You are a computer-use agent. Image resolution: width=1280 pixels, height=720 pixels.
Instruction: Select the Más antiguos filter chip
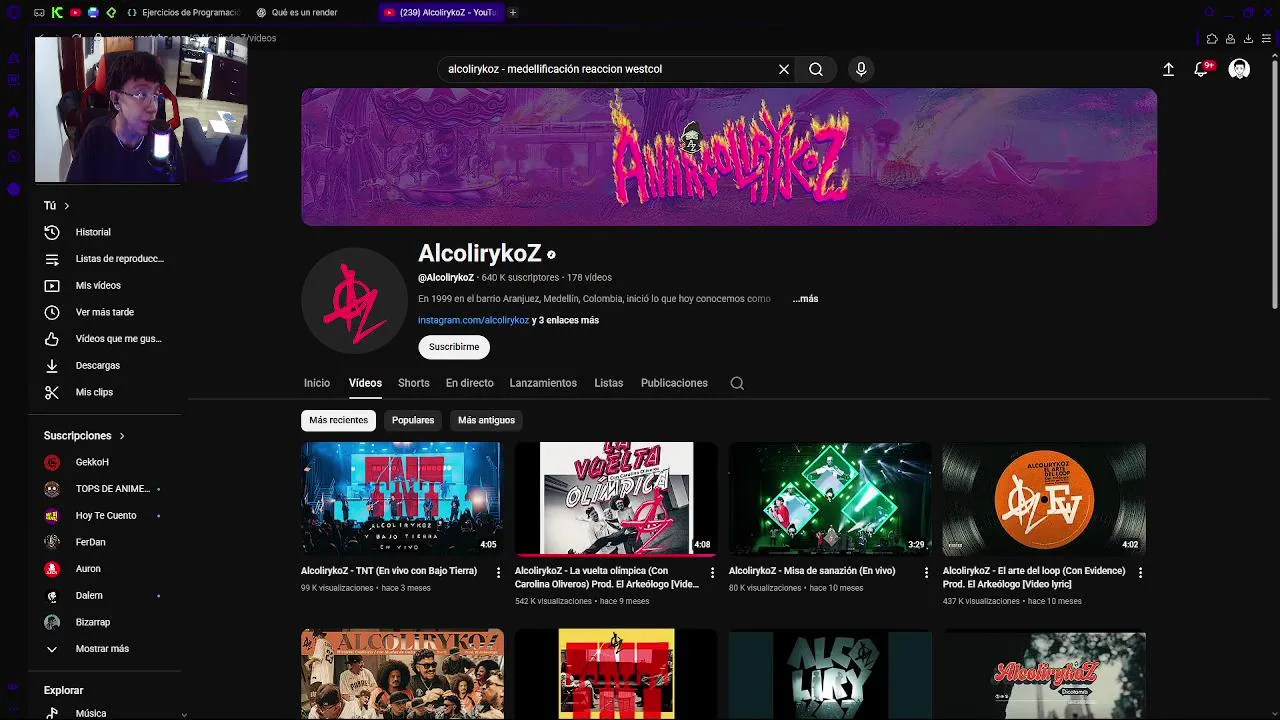(x=486, y=420)
